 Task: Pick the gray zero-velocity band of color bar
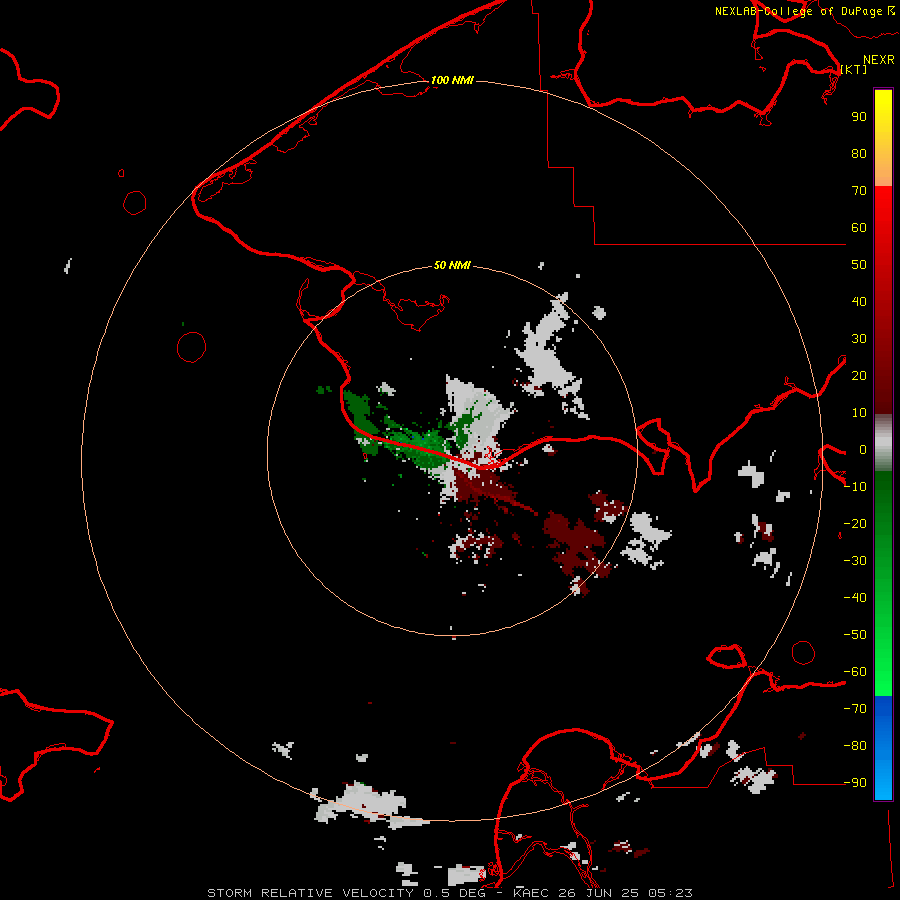(883, 443)
